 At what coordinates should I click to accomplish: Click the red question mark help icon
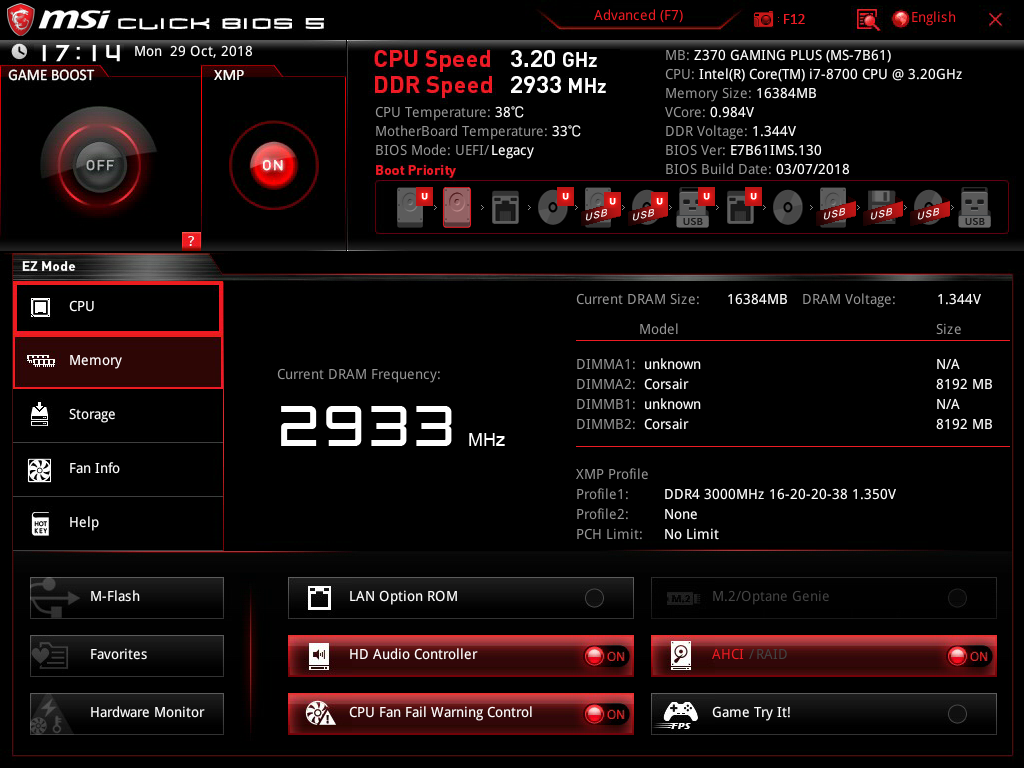pyautogui.click(x=191, y=240)
